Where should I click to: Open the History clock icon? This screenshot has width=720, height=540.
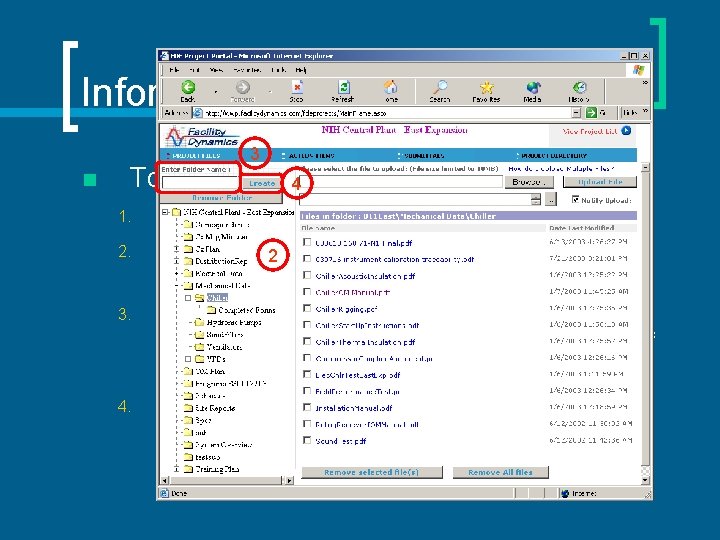tap(579, 87)
